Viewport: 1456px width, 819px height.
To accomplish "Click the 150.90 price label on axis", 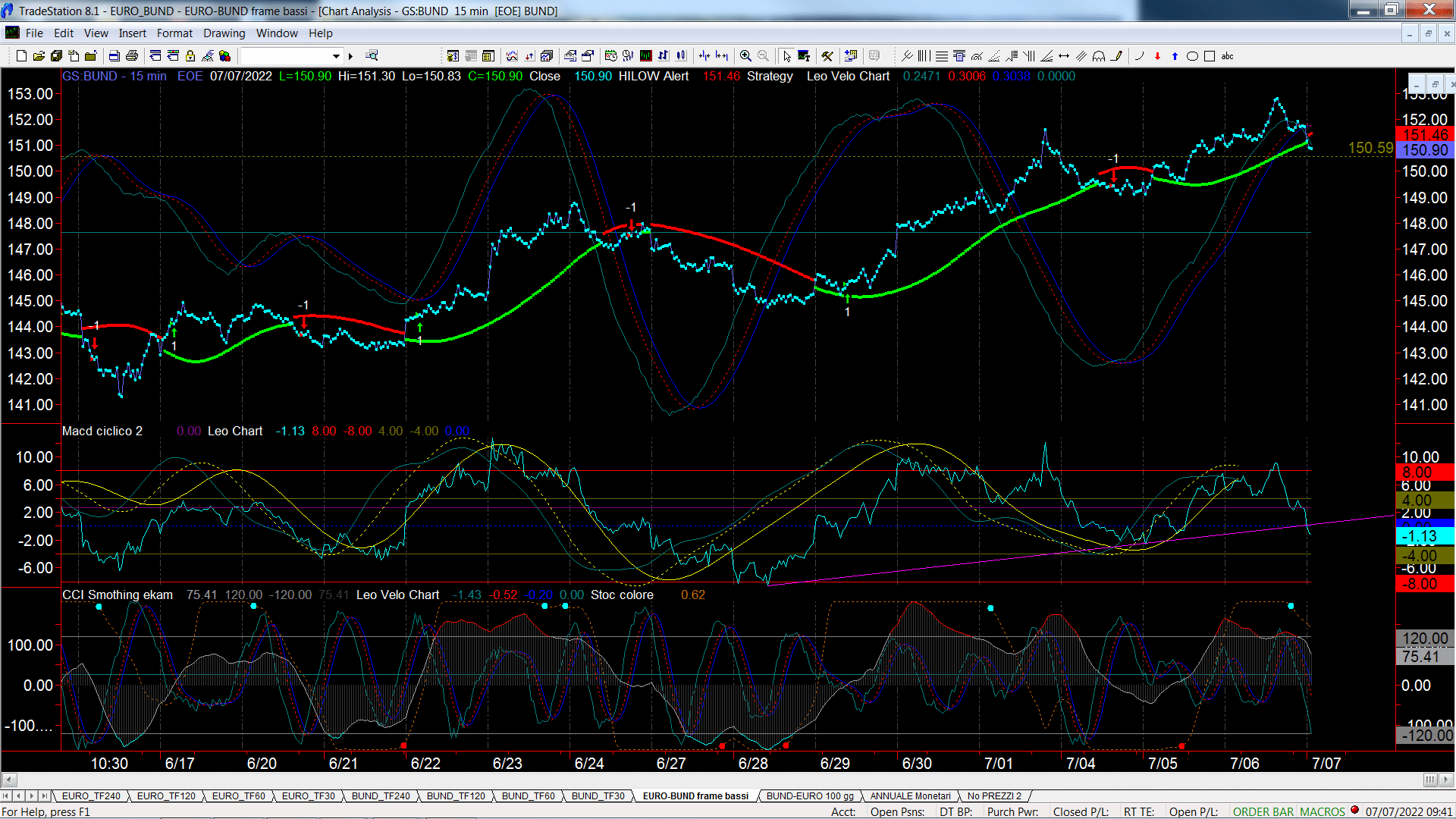I will [x=1425, y=150].
